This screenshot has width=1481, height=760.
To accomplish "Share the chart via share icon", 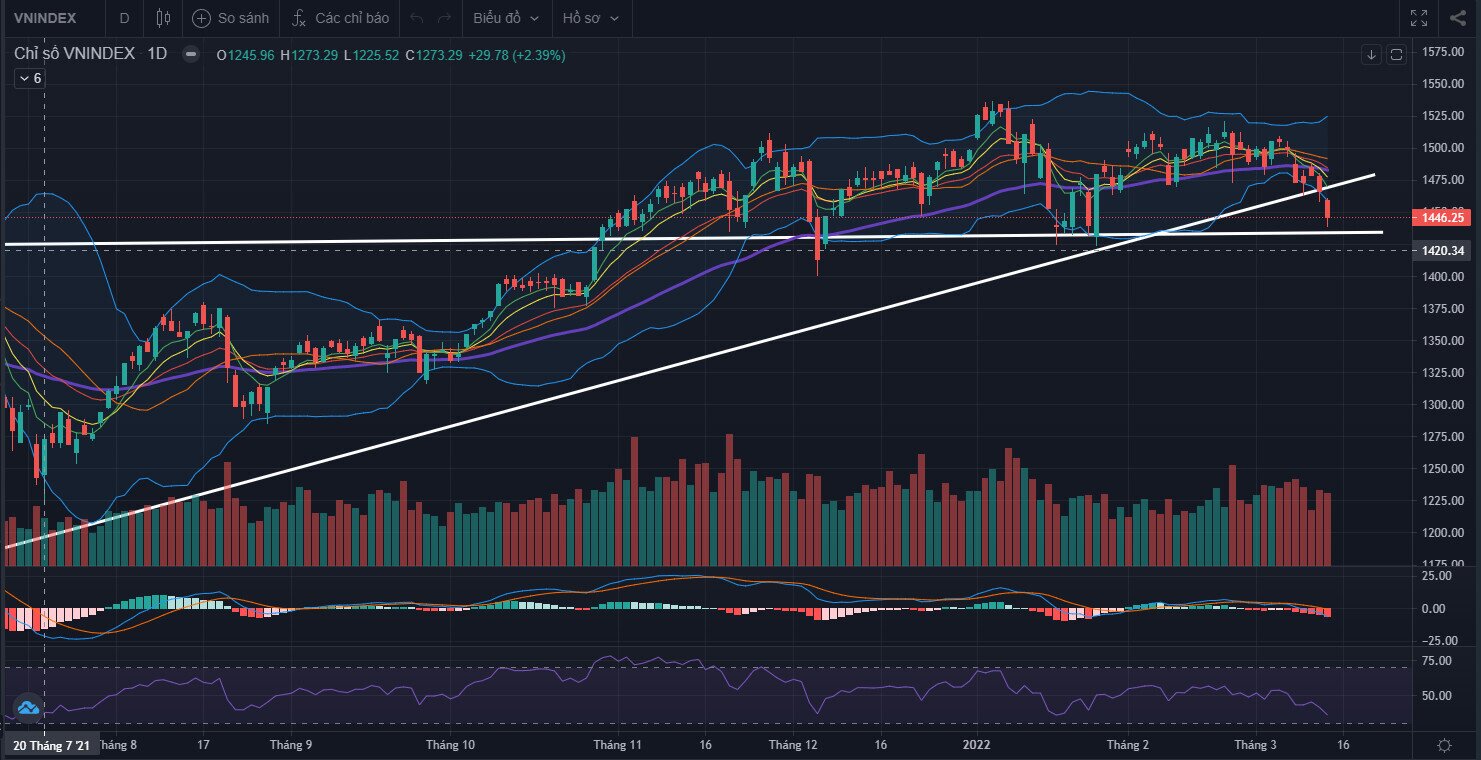I will (x=1457, y=18).
